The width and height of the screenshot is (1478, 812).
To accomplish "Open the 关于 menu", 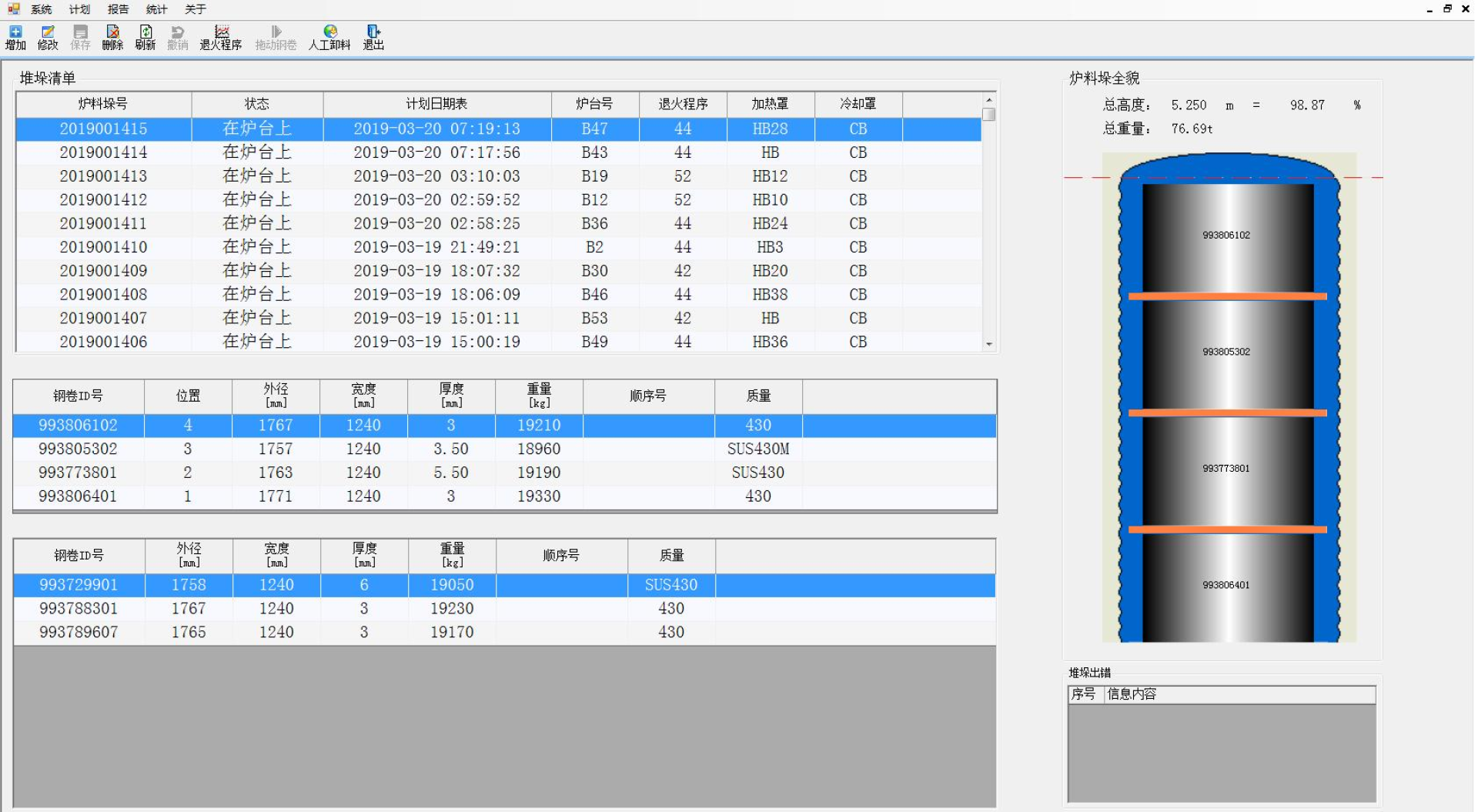I will pos(195,9).
